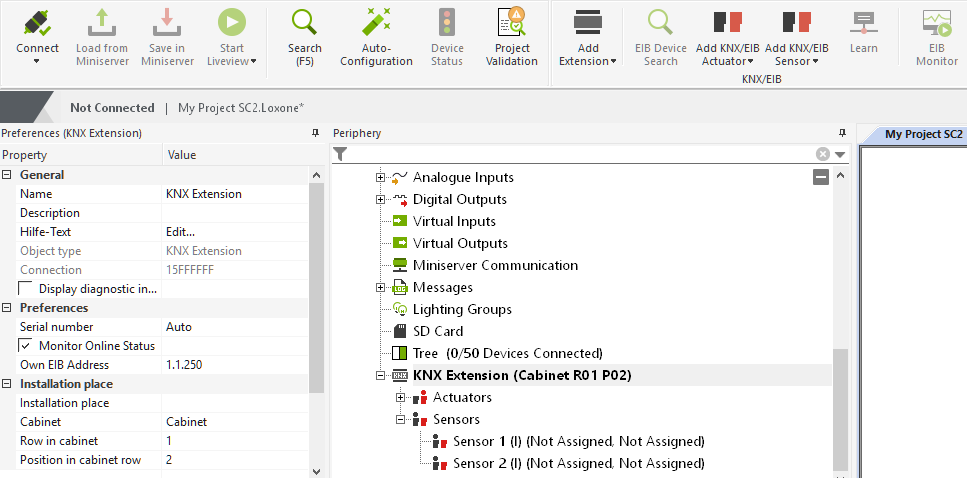Pin the Periphery panel
Screen dimensions: 967x478
point(843,133)
